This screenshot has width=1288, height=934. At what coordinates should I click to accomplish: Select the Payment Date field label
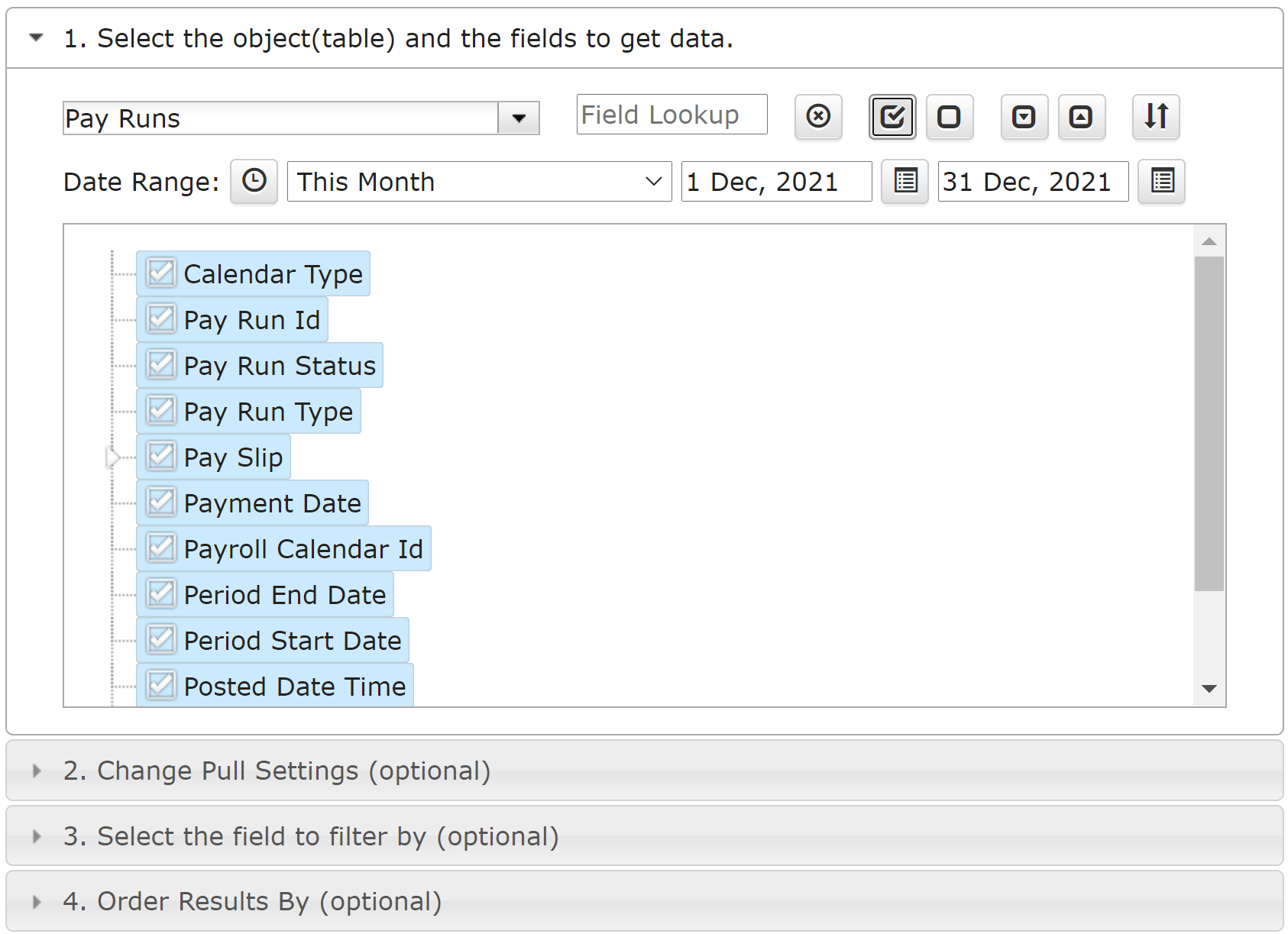pos(273,503)
